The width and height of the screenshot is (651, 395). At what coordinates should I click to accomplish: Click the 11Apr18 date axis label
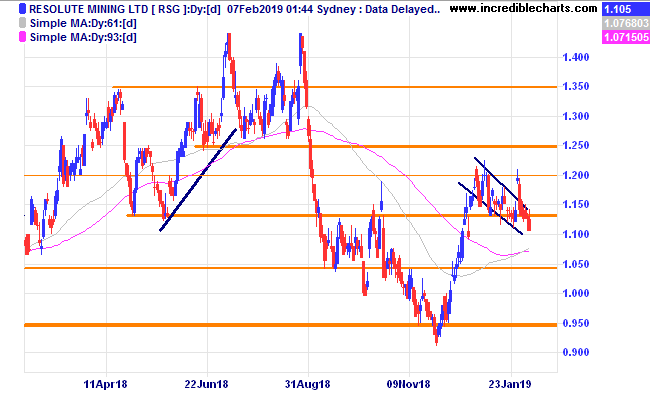tap(105, 384)
